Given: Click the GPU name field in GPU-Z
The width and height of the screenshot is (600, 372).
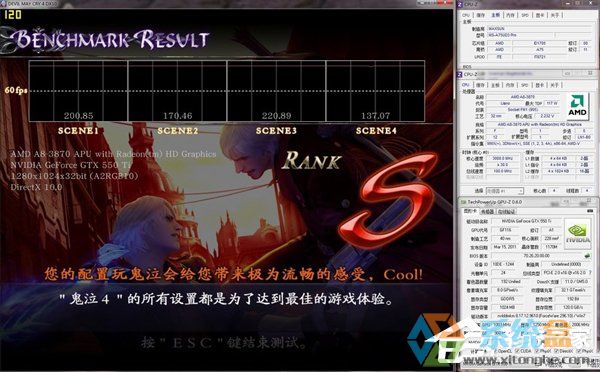Looking at the screenshot, I should tap(527, 221).
